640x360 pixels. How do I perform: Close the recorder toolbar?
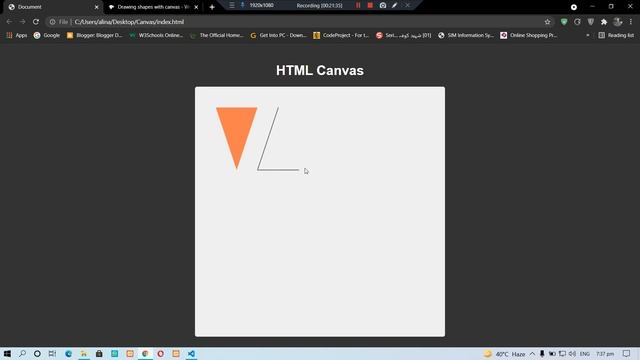point(407,5)
